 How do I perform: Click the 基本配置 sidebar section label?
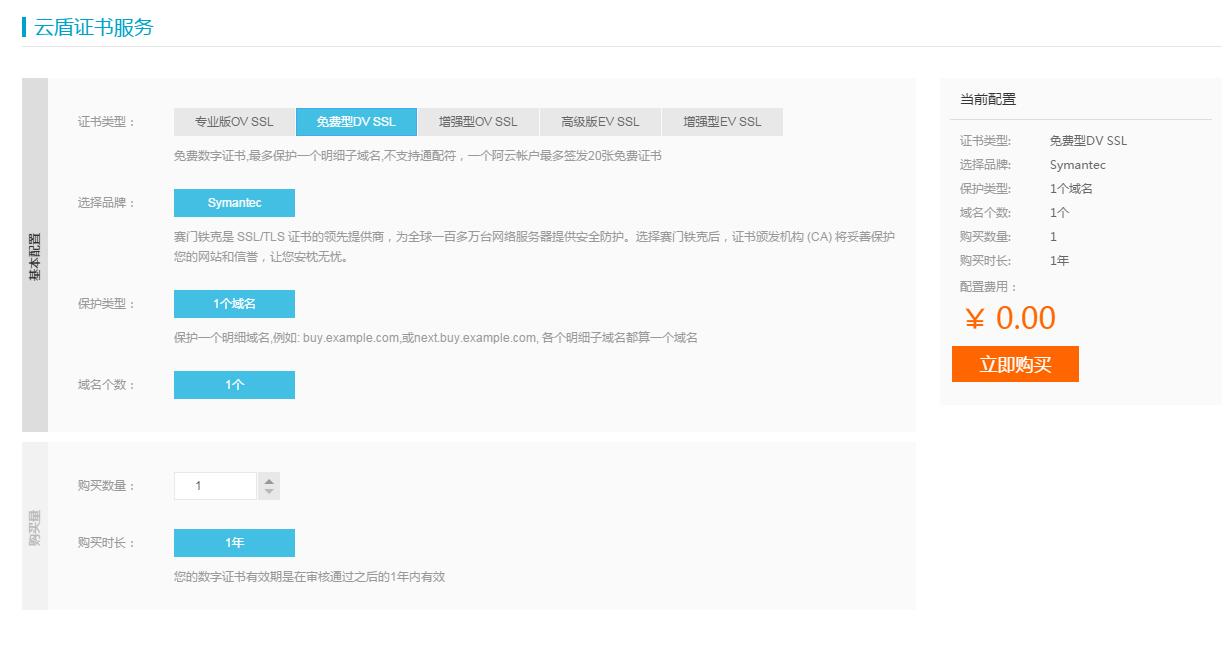[34, 251]
